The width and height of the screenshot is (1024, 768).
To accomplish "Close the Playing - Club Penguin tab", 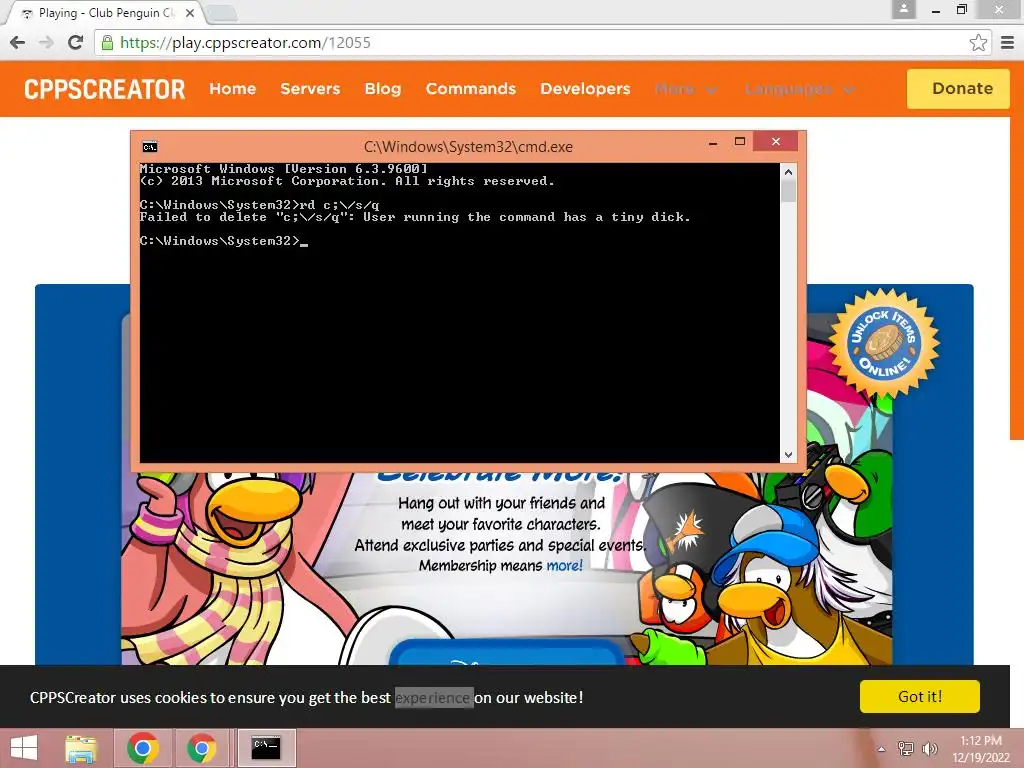I will 189,12.
